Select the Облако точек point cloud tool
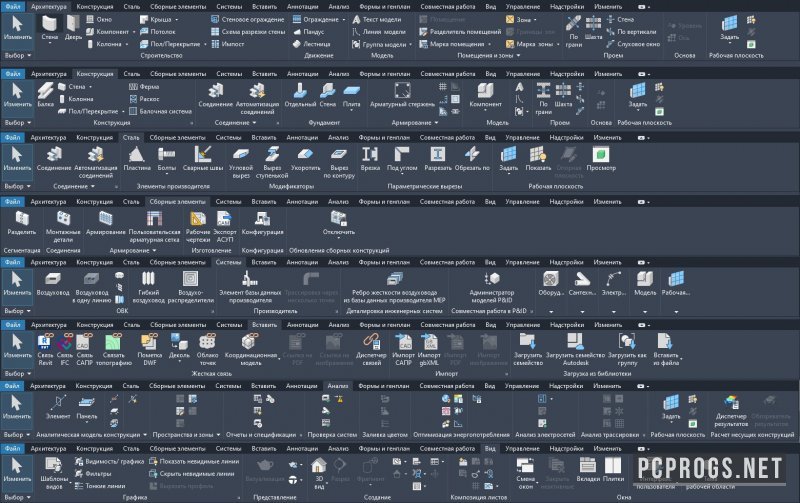 click(x=207, y=349)
